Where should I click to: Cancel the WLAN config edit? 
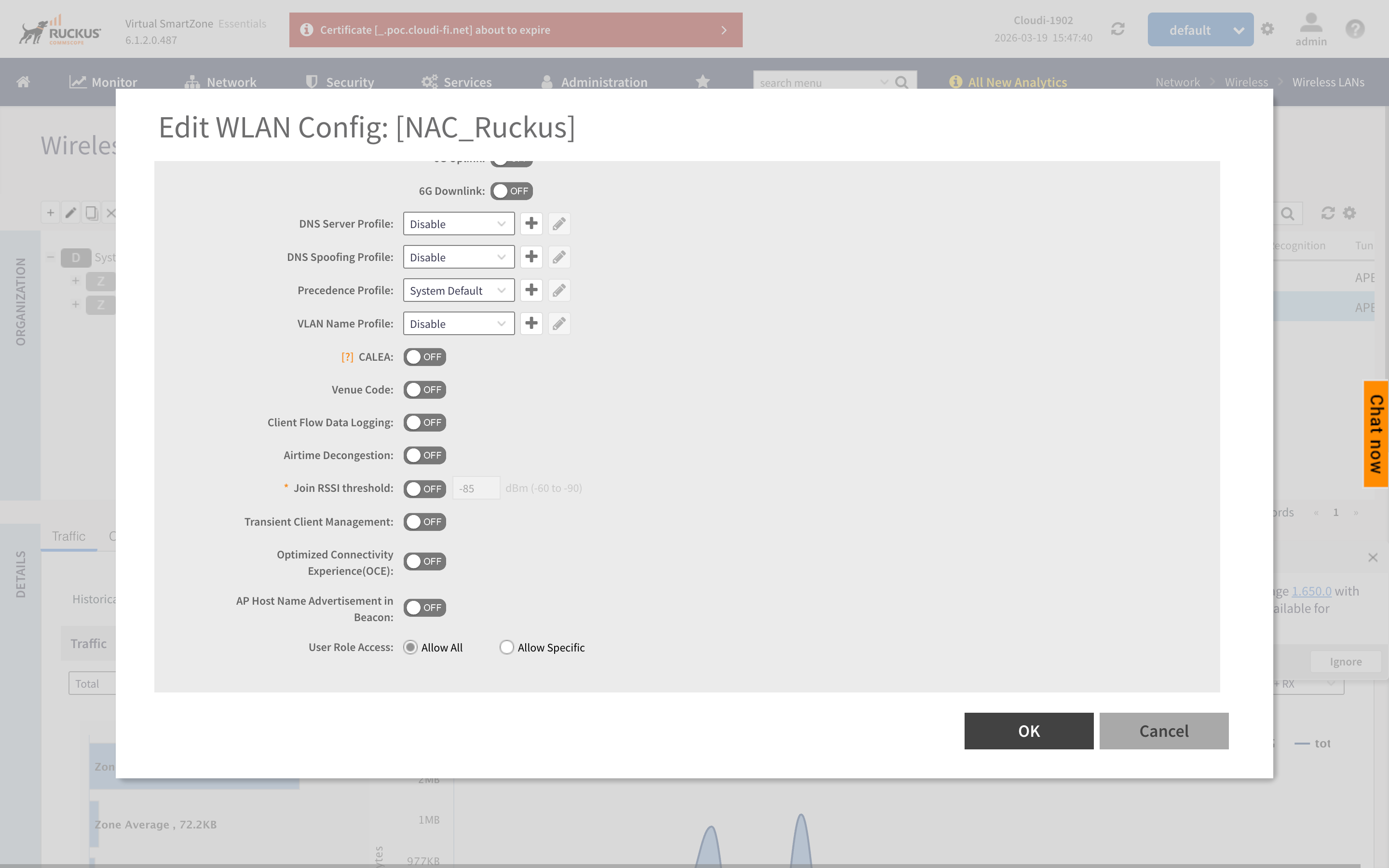click(x=1163, y=731)
